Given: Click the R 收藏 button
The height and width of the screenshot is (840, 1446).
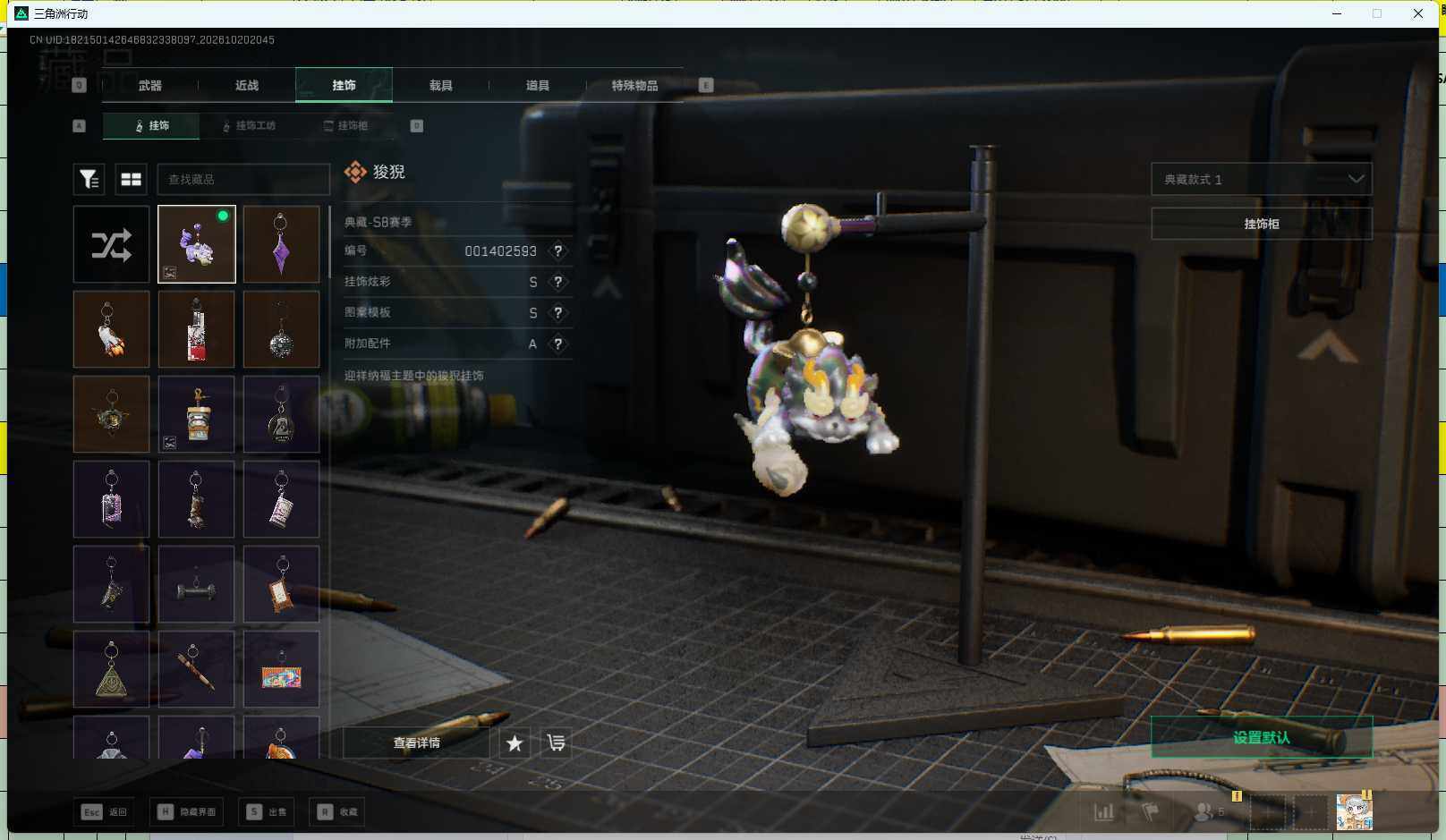Looking at the screenshot, I should point(338,812).
